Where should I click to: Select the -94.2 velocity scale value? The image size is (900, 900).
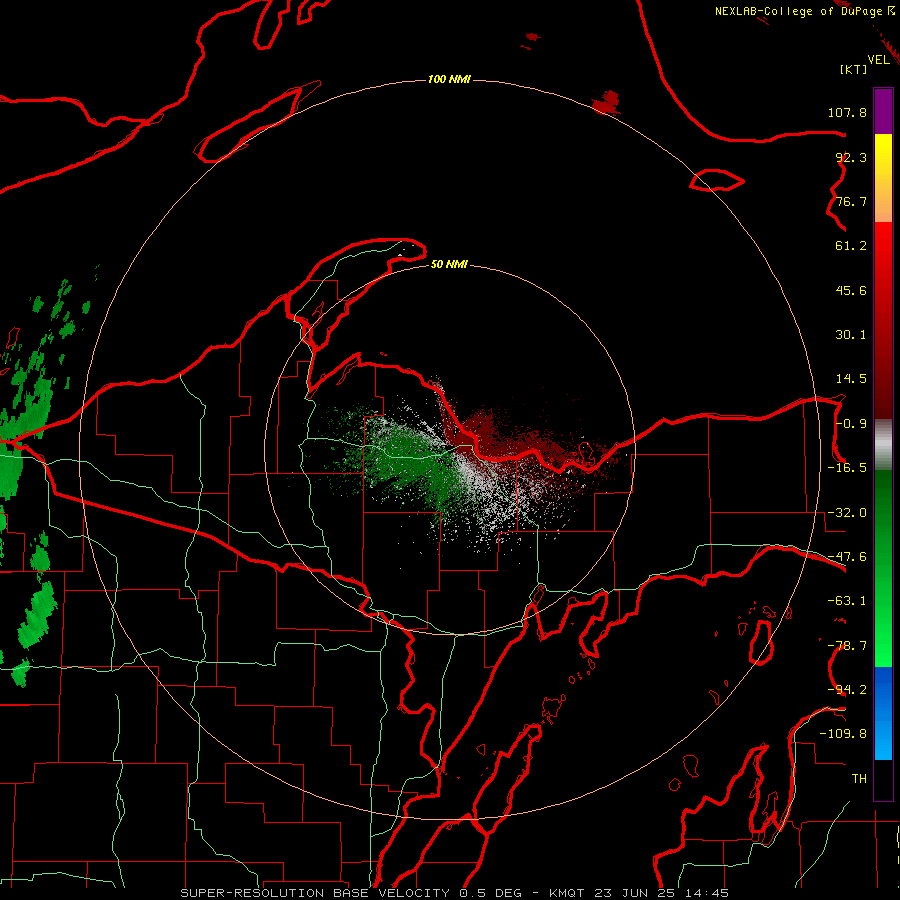pos(847,690)
